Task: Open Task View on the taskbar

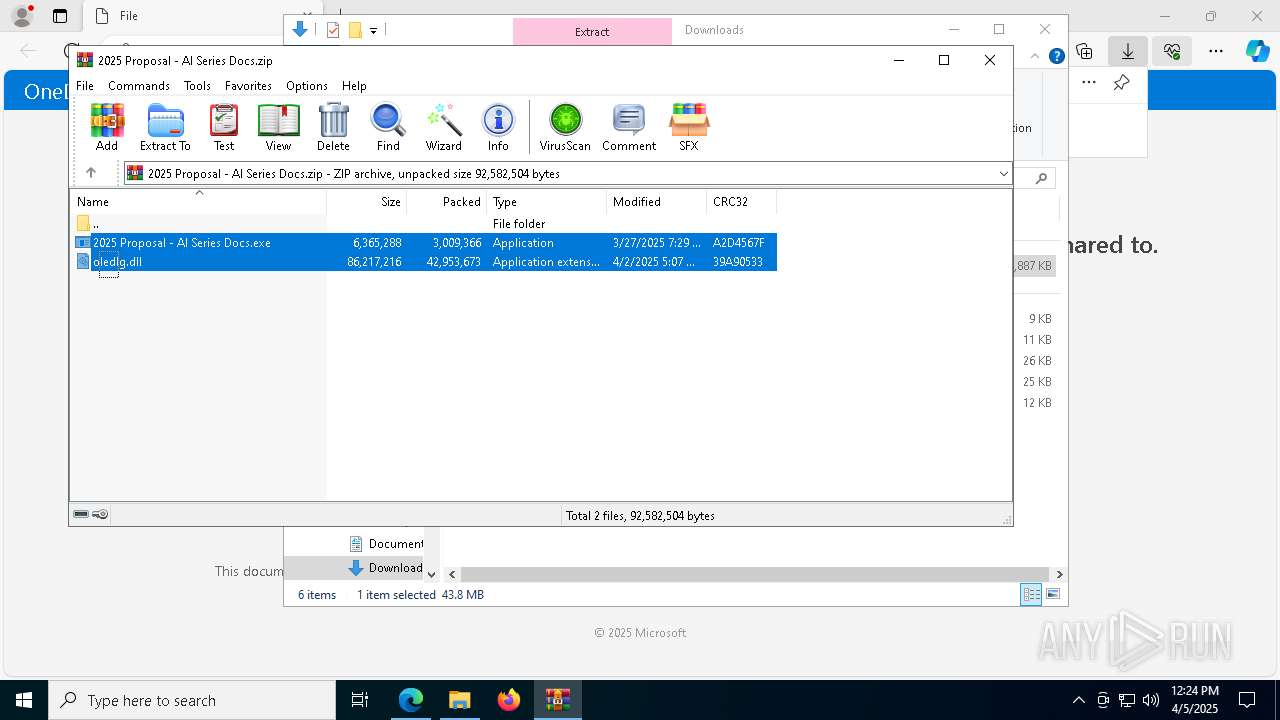Action: [x=360, y=700]
